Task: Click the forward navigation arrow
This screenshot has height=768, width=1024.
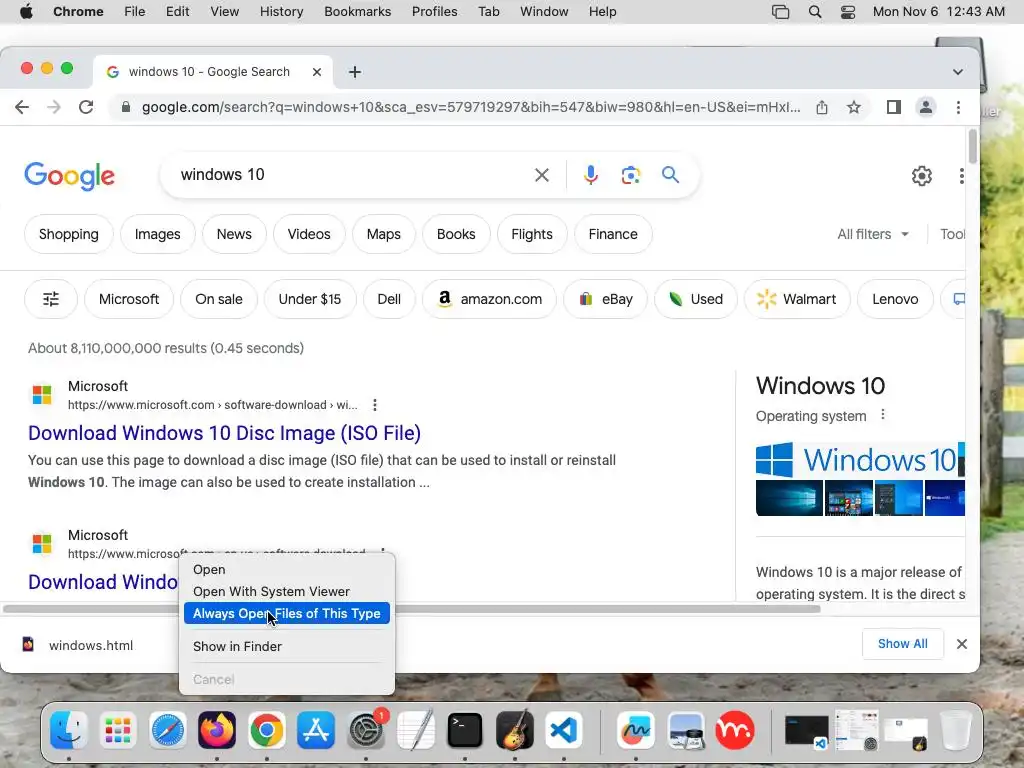Action: pyautogui.click(x=54, y=107)
